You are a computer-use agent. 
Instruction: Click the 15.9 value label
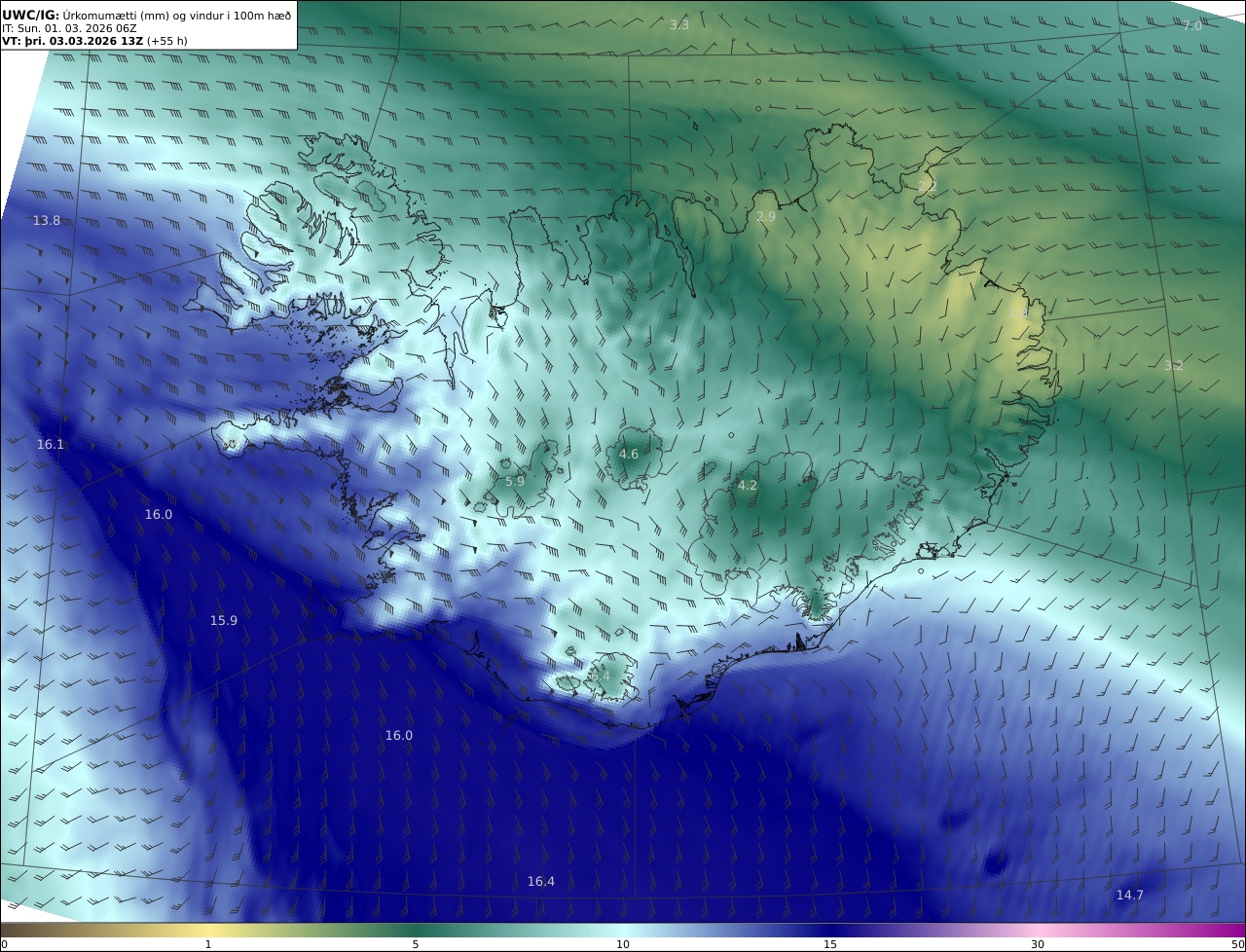coord(224,620)
